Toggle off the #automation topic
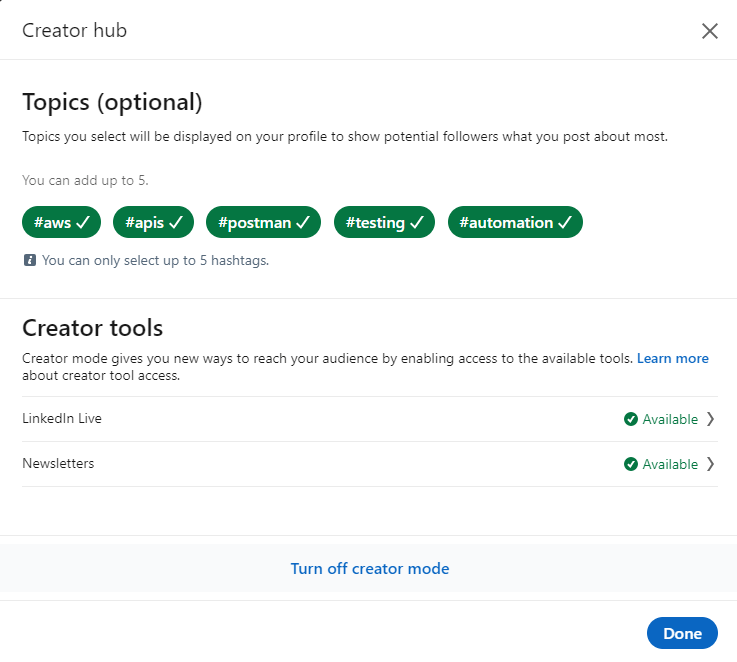 click(x=514, y=223)
